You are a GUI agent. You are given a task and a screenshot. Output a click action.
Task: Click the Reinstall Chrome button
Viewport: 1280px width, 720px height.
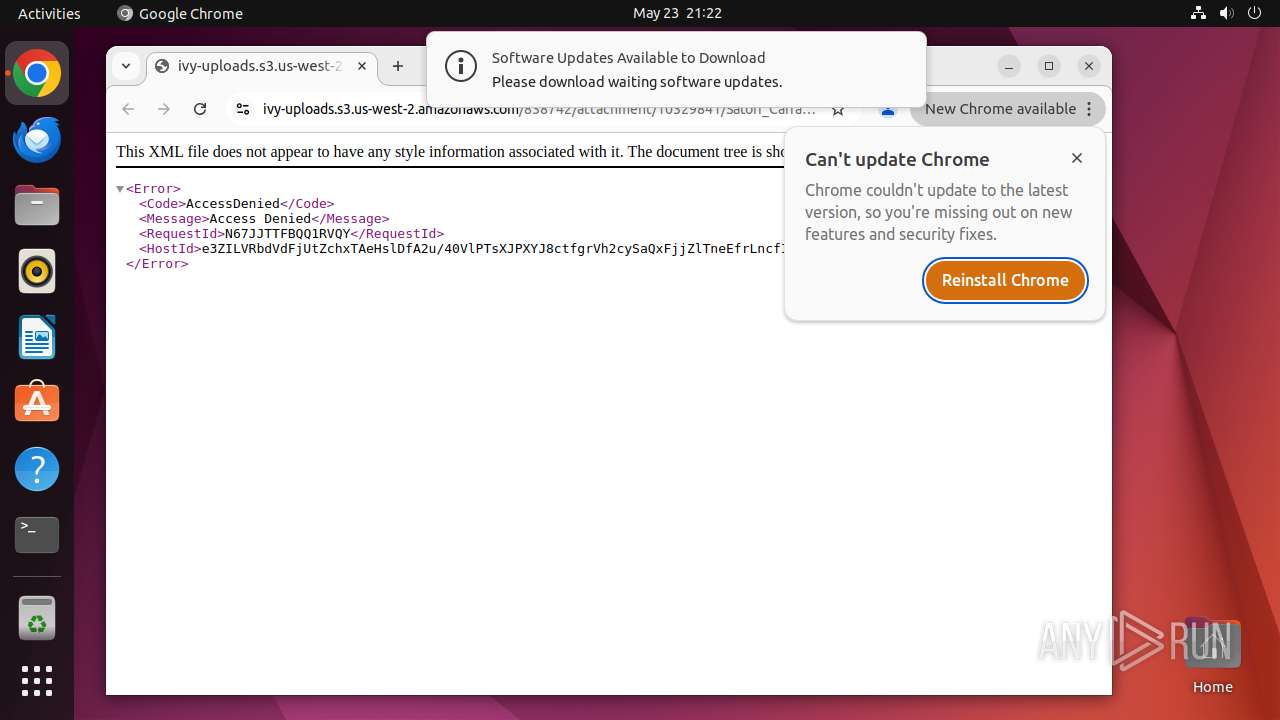point(1005,280)
